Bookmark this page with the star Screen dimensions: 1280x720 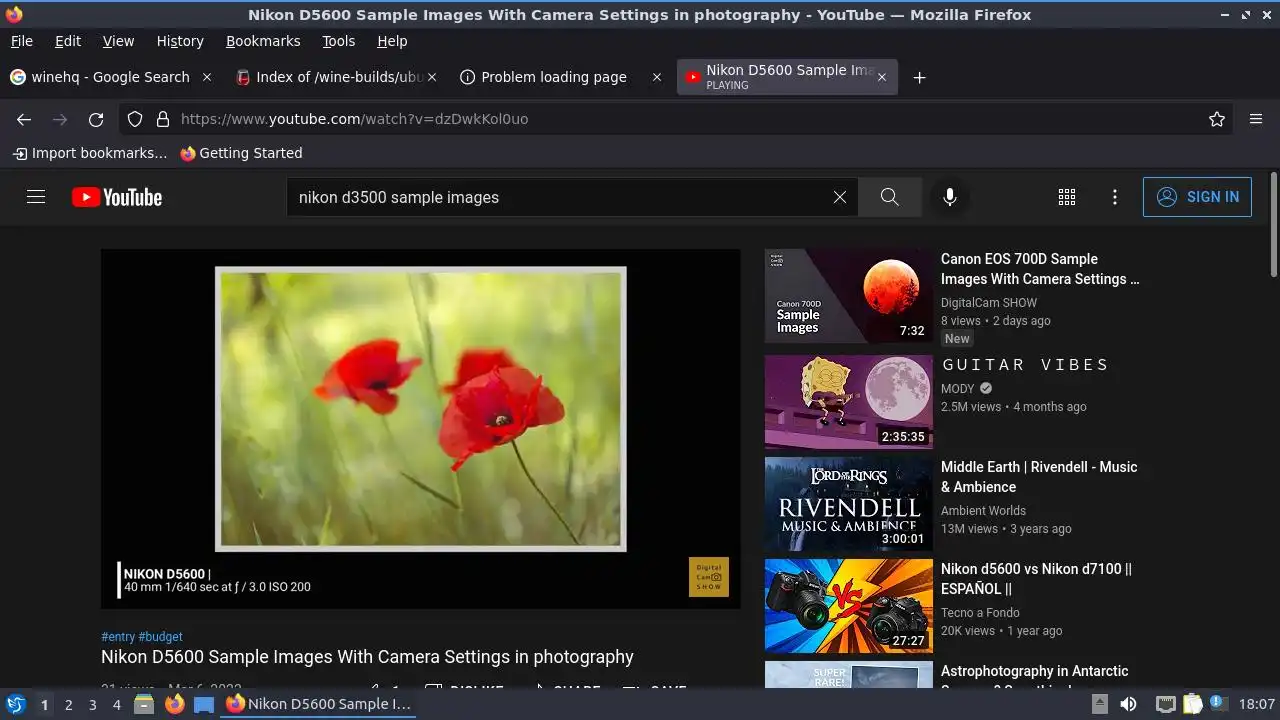pyautogui.click(x=1217, y=119)
